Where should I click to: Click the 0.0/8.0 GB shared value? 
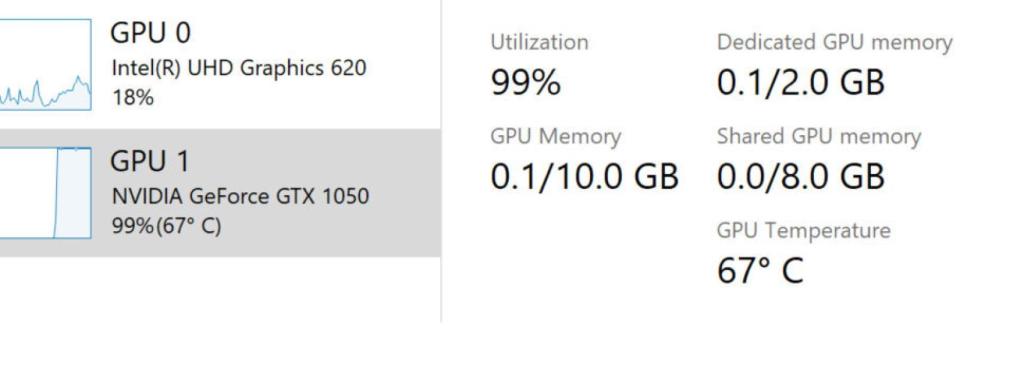point(801,177)
